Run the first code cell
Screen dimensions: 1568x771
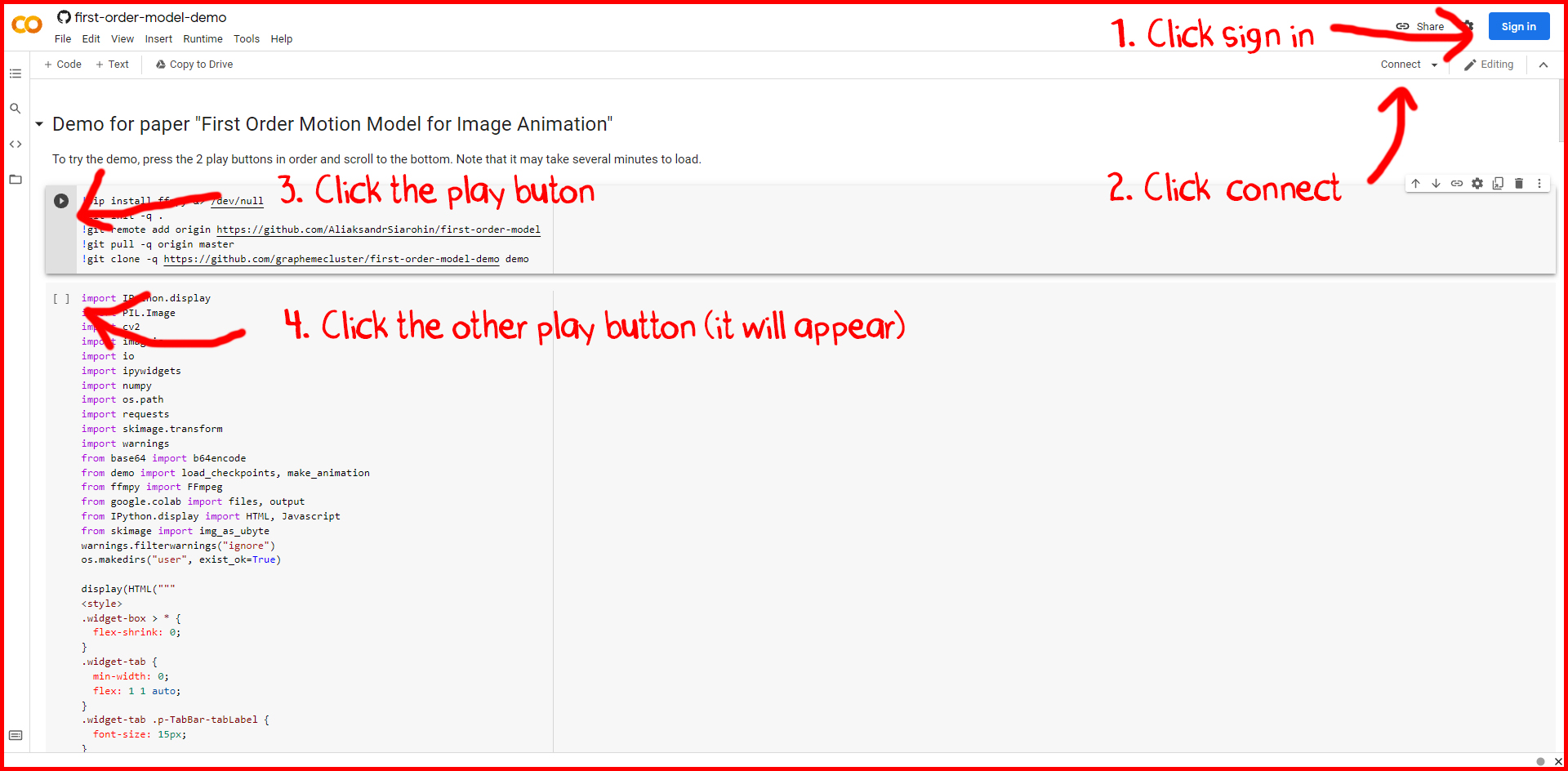[61, 201]
